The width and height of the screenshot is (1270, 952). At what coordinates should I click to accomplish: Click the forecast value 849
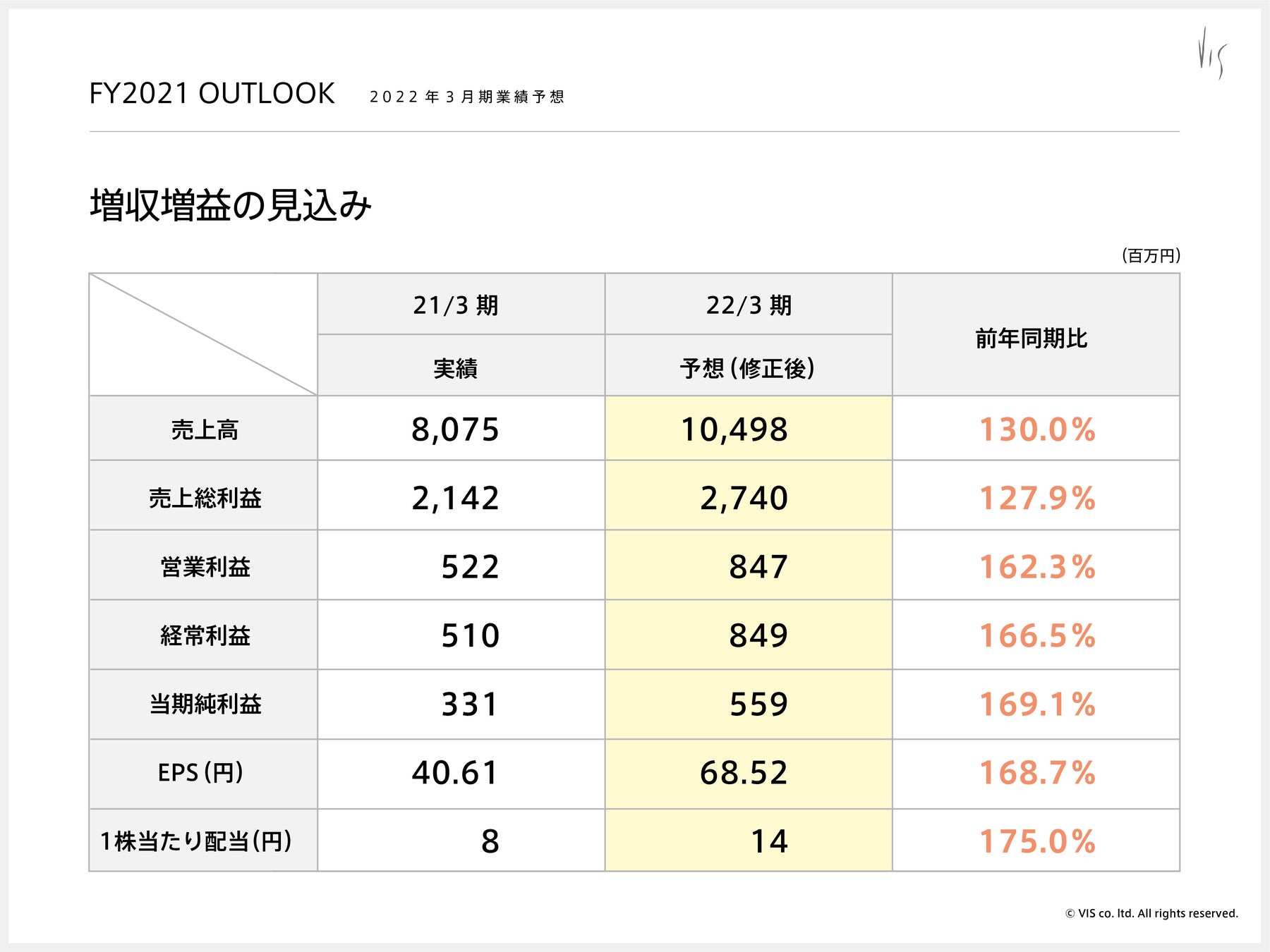click(758, 635)
